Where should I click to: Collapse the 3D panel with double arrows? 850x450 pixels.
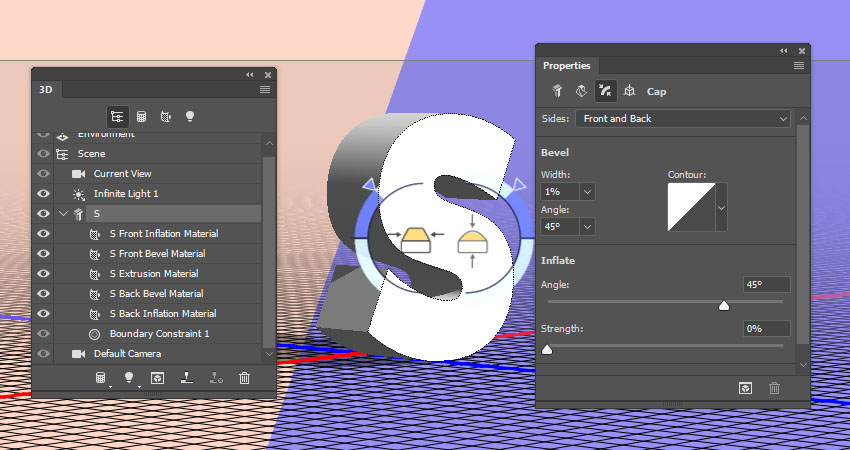click(249, 75)
